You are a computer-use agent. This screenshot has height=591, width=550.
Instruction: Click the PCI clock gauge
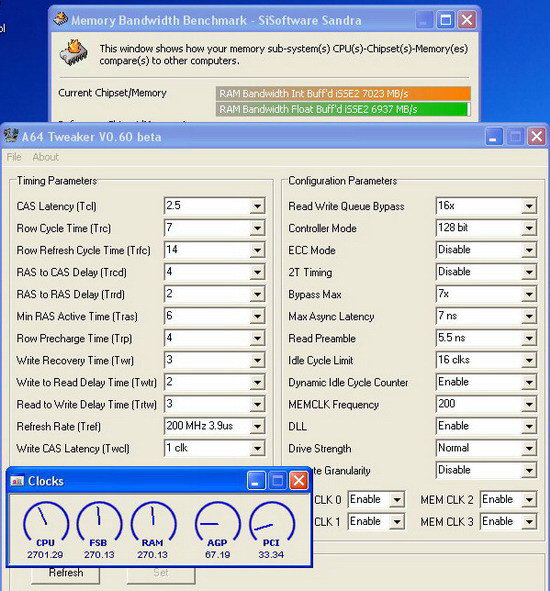(272, 521)
